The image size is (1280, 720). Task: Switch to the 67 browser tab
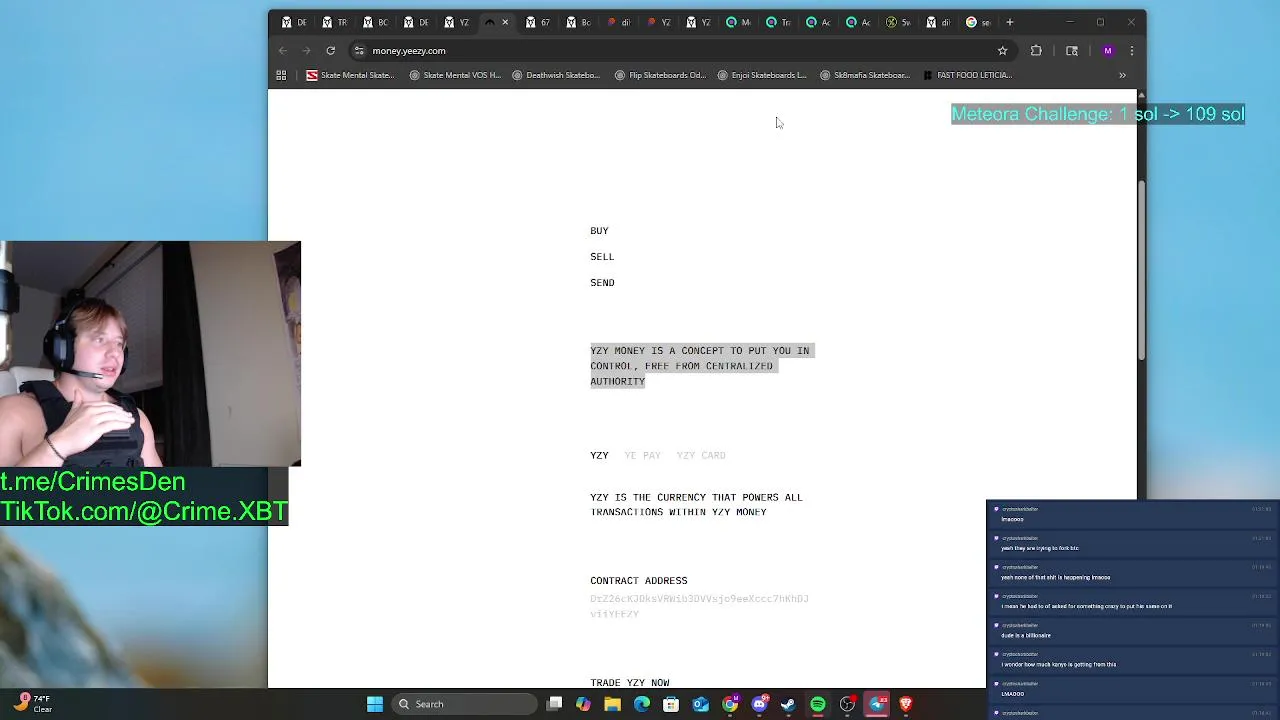[x=537, y=22]
